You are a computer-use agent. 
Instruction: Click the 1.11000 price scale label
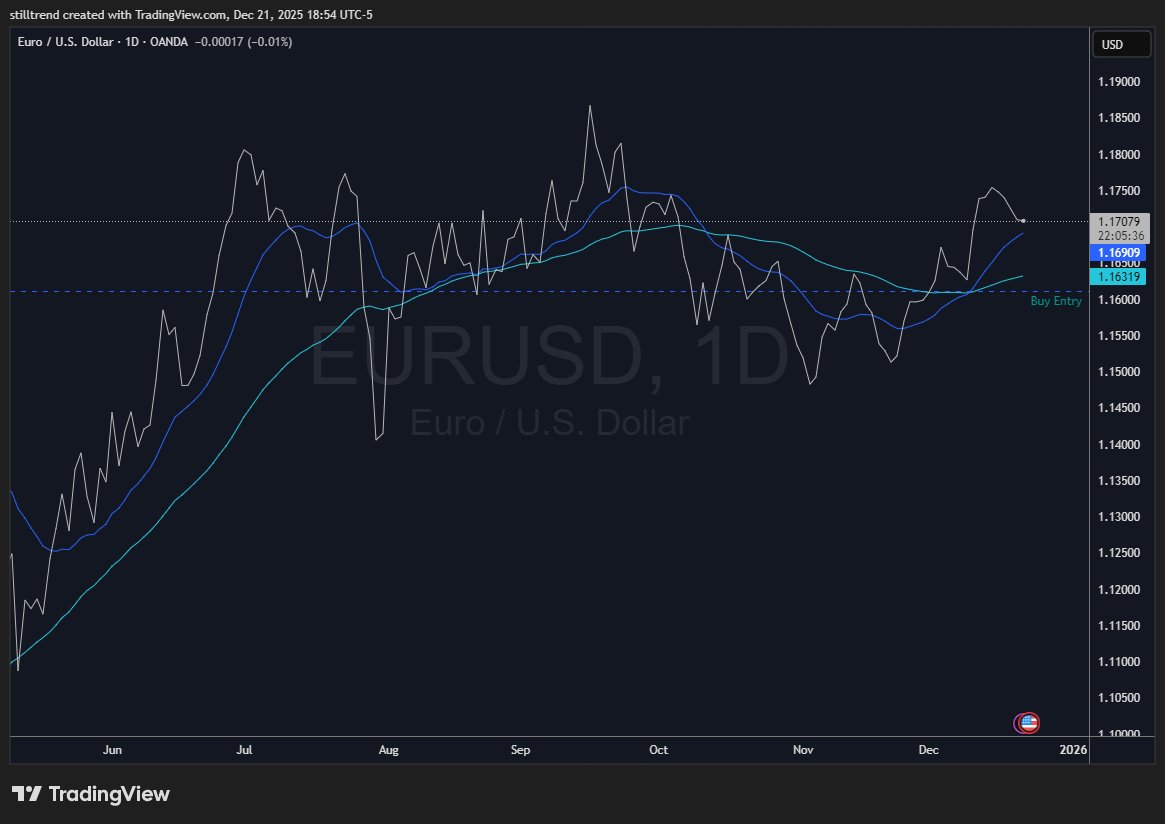tap(1119, 662)
